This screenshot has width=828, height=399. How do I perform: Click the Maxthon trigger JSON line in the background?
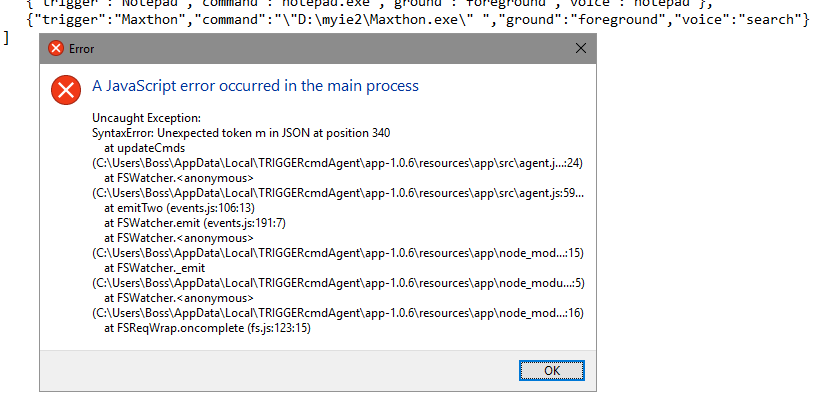[x=417, y=20]
